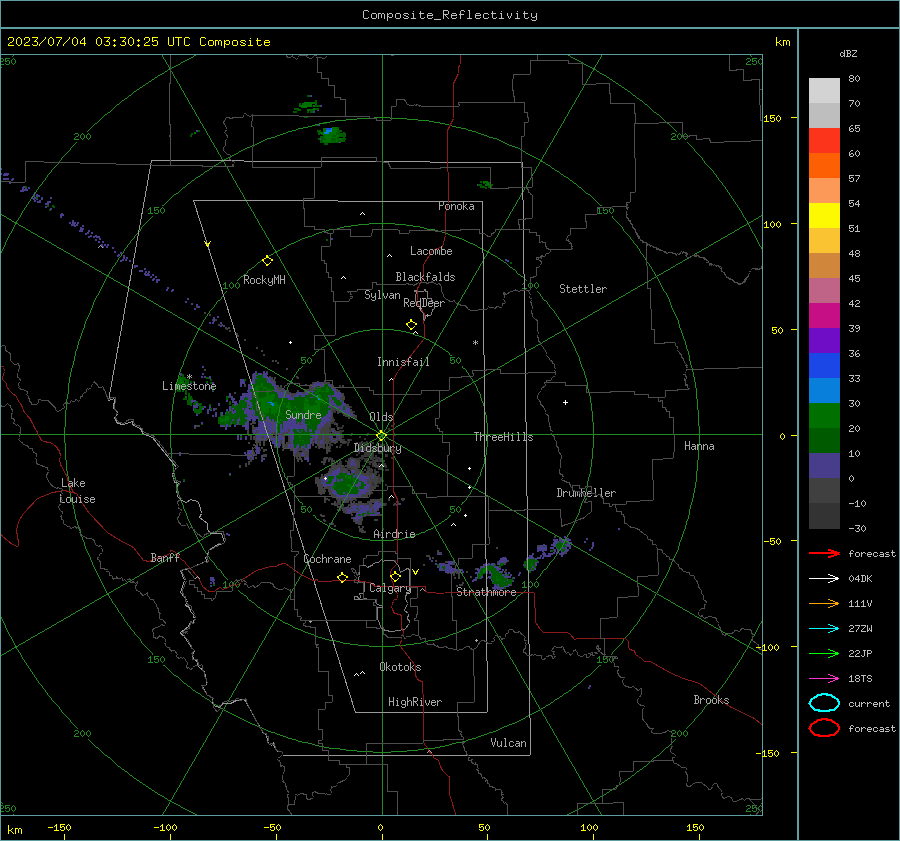Click the red forecast arrow in legend
900x841 pixels.
[x=824, y=553]
